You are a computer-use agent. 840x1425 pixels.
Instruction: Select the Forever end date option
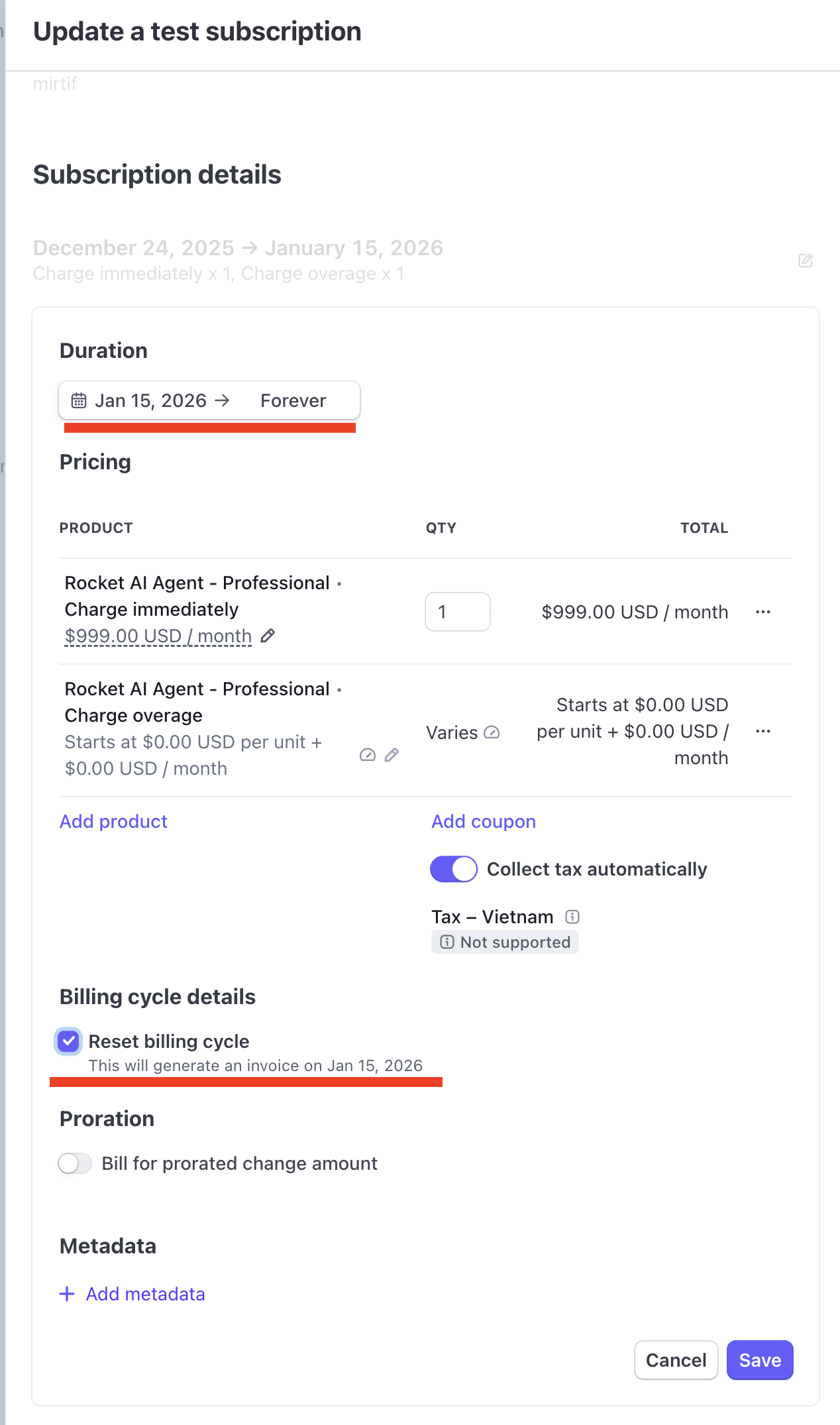pos(293,400)
